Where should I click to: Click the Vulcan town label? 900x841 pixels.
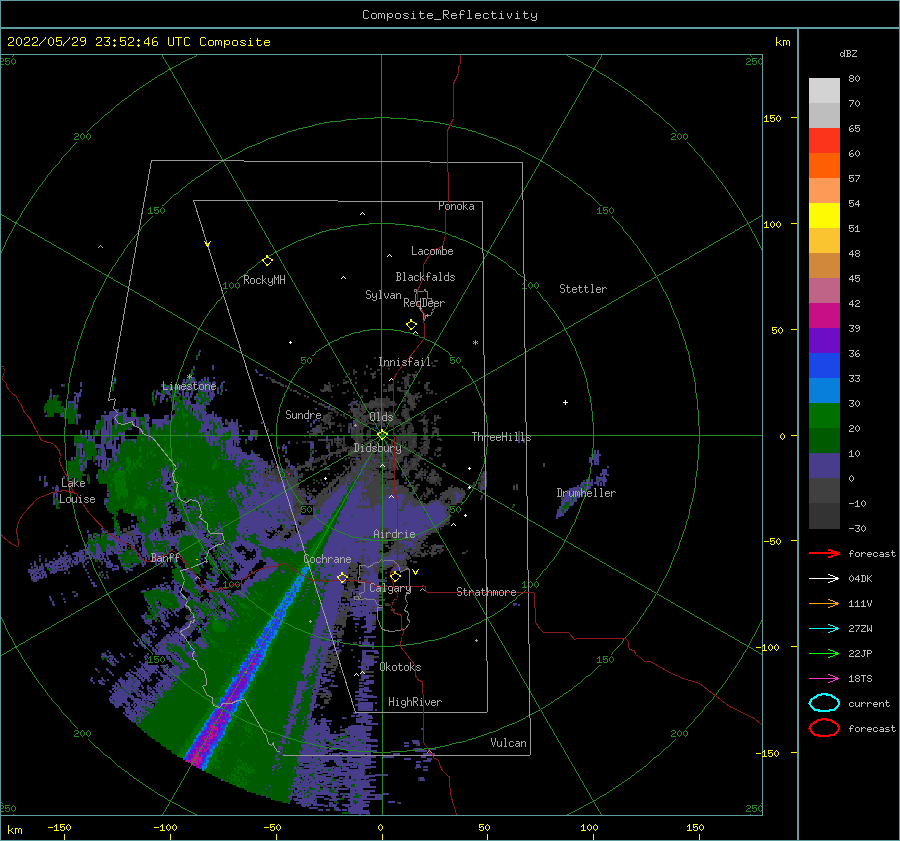click(x=509, y=743)
